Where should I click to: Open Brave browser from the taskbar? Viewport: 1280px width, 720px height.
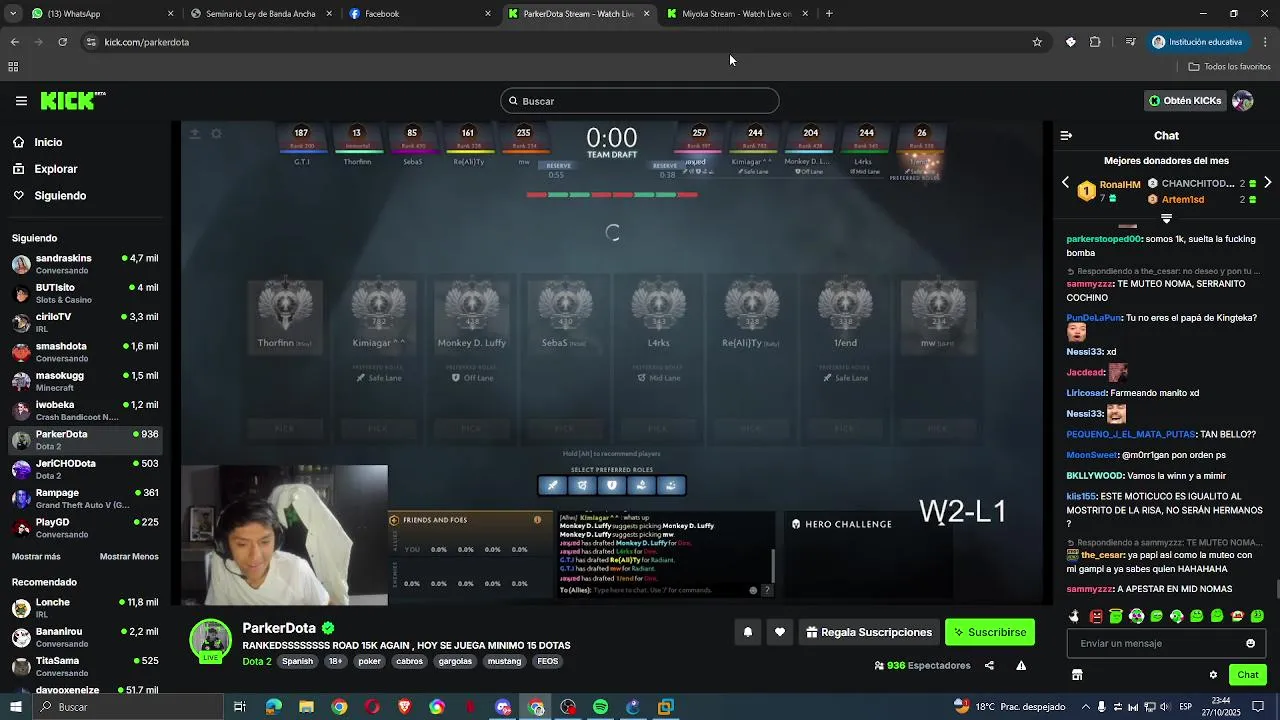404,707
